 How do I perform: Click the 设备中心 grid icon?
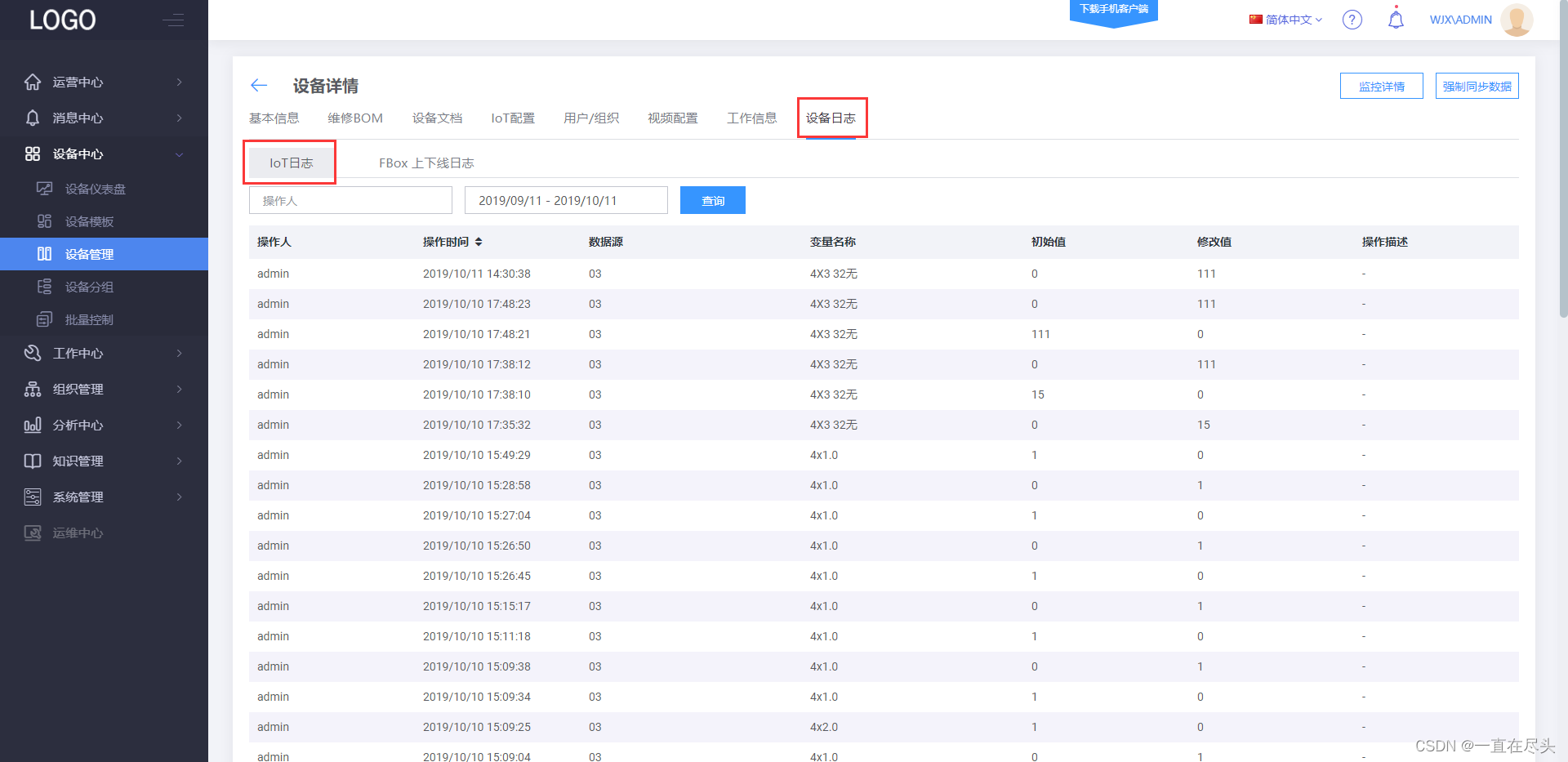coord(33,154)
